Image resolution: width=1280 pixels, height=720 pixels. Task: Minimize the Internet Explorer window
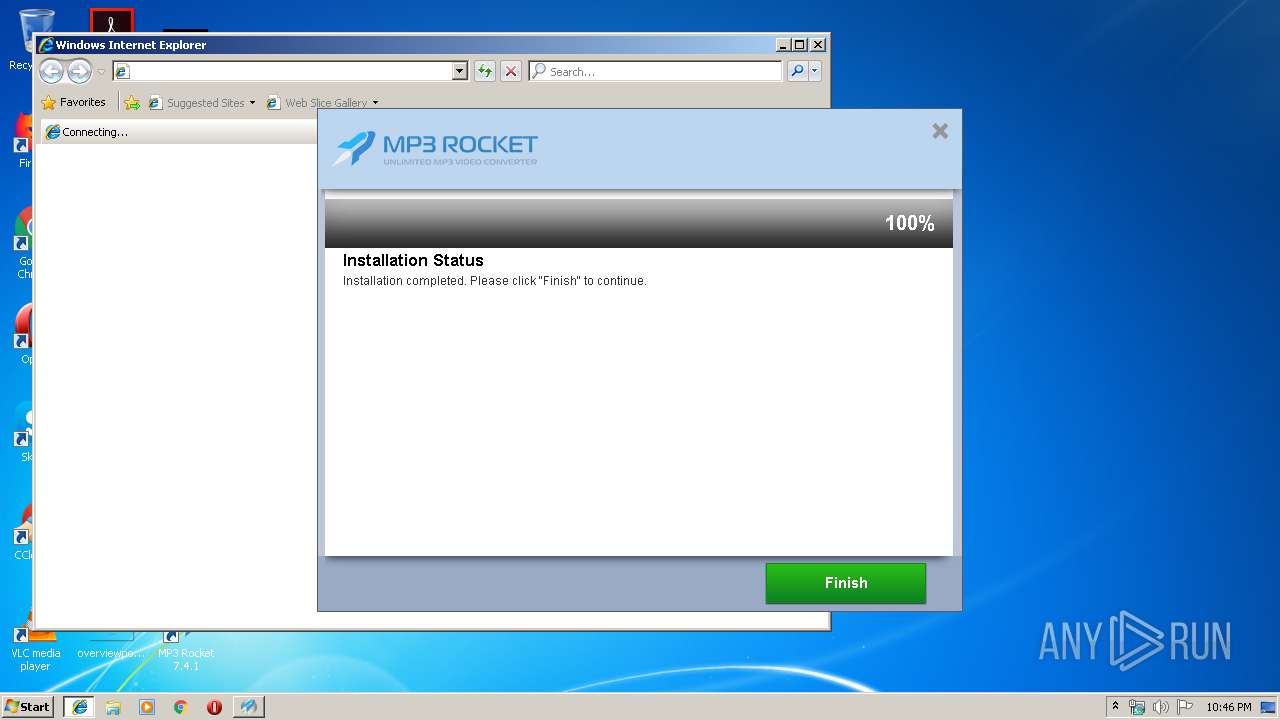pos(782,45)
